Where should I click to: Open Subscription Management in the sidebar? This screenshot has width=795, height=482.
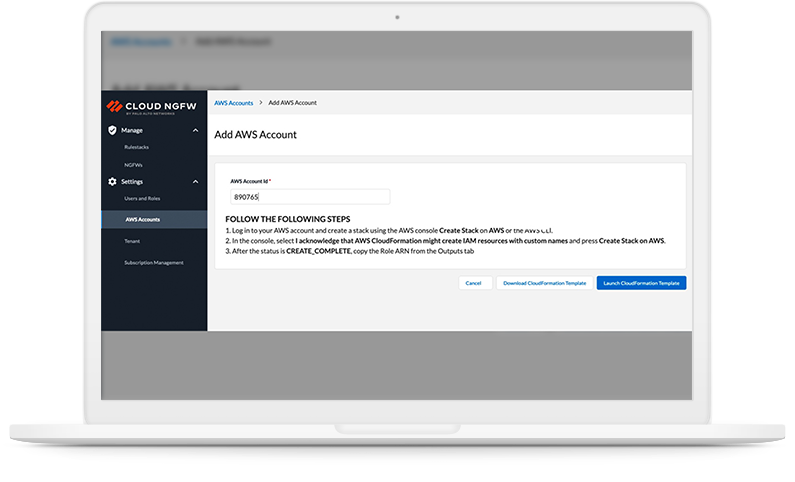click(x=153, y=262)
